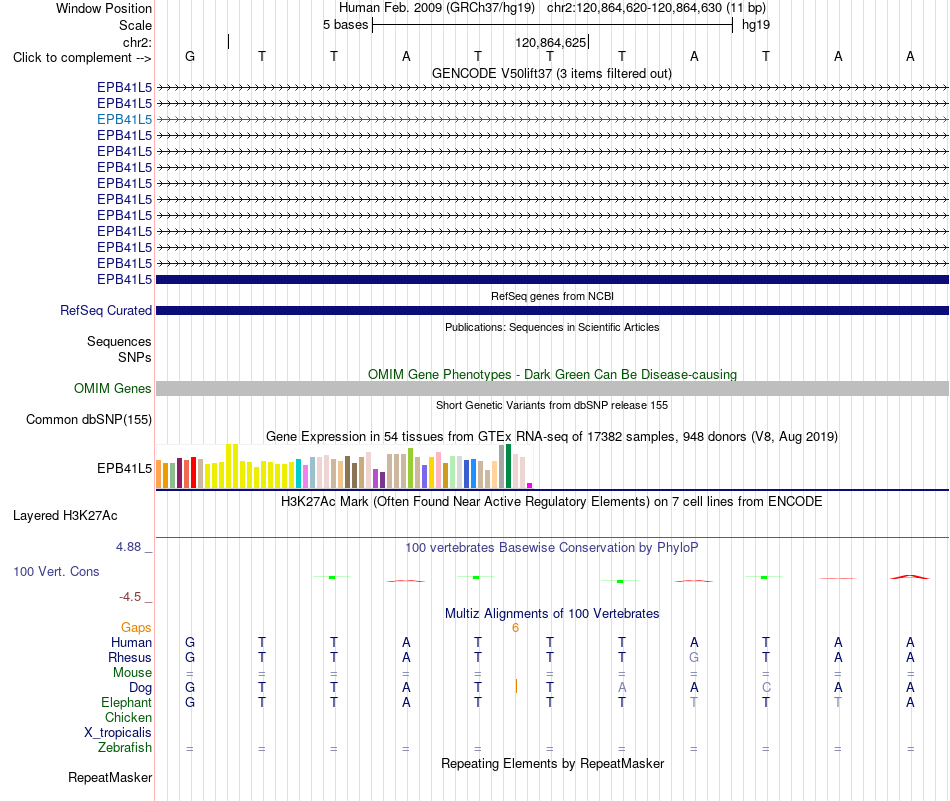Select the Scale track label
950x801 pixels.
click(x=135, y=25)
